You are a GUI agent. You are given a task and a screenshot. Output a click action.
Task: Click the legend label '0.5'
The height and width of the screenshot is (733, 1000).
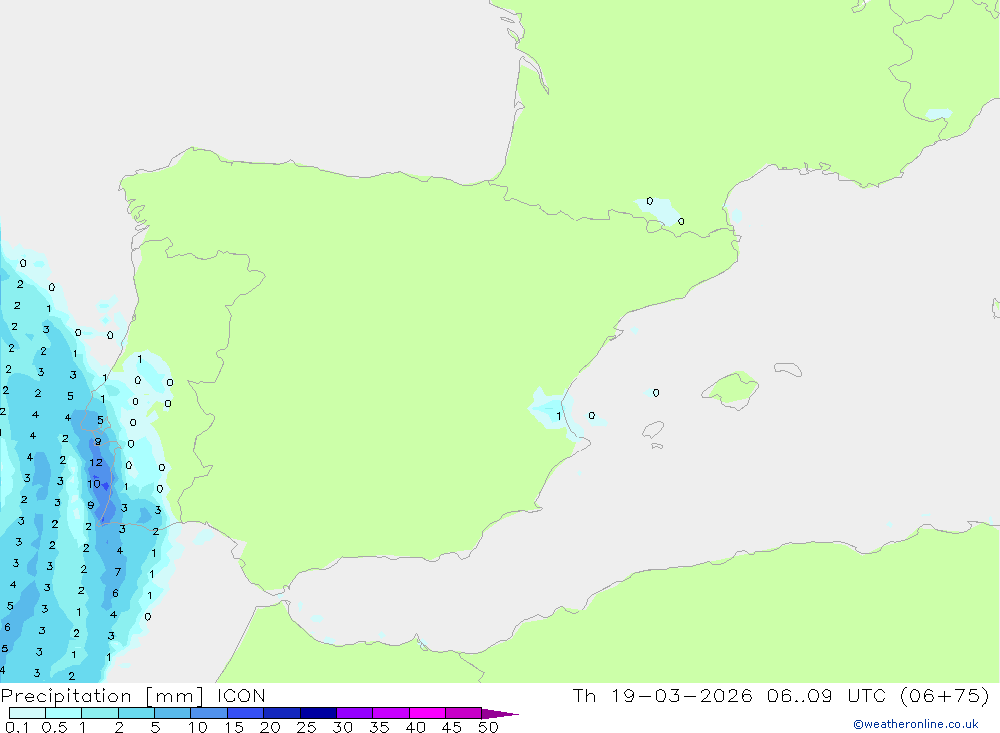point(54,727)
